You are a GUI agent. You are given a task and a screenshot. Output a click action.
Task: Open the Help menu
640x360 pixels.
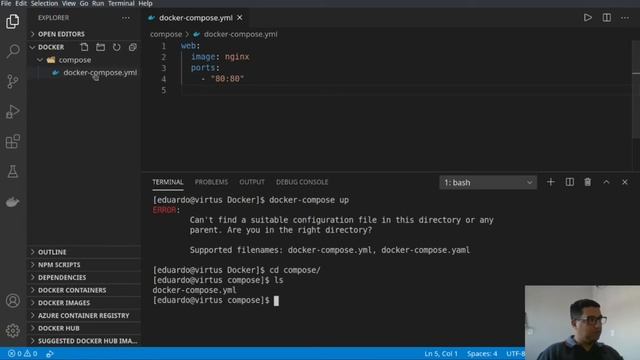tap(145, 3)
